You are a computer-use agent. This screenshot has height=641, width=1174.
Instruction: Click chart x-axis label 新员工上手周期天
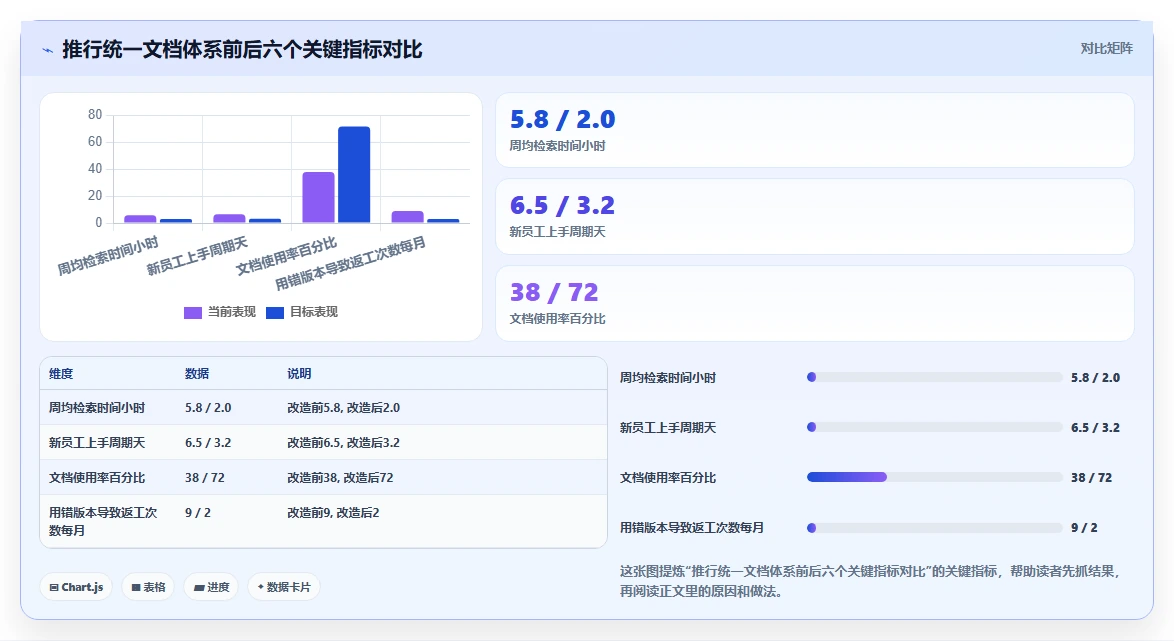[197, 256]
